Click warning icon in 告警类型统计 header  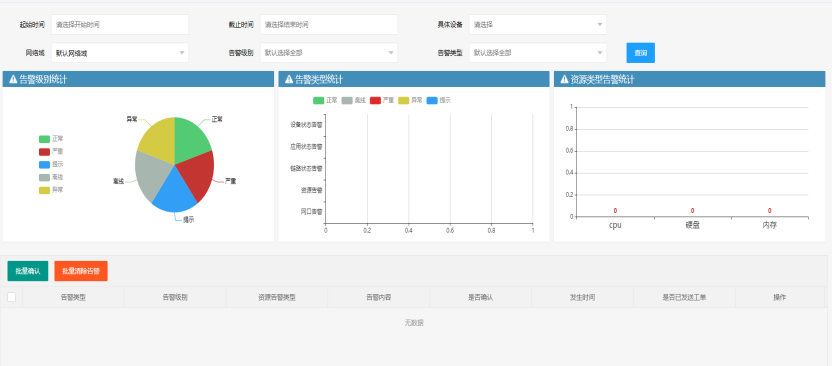click(x=289, y=80)
